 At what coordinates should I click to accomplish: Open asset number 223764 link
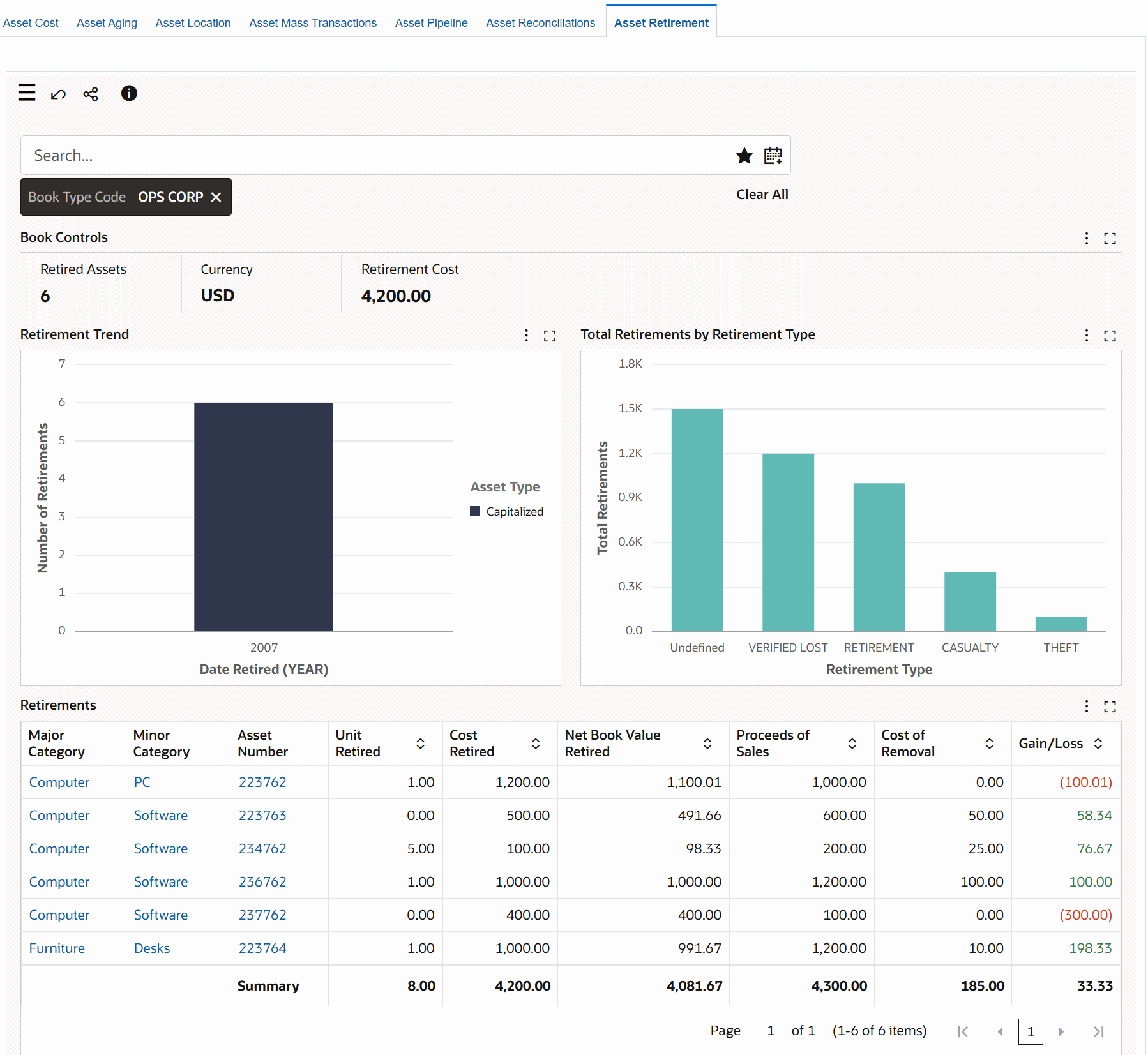coord(262,948)
